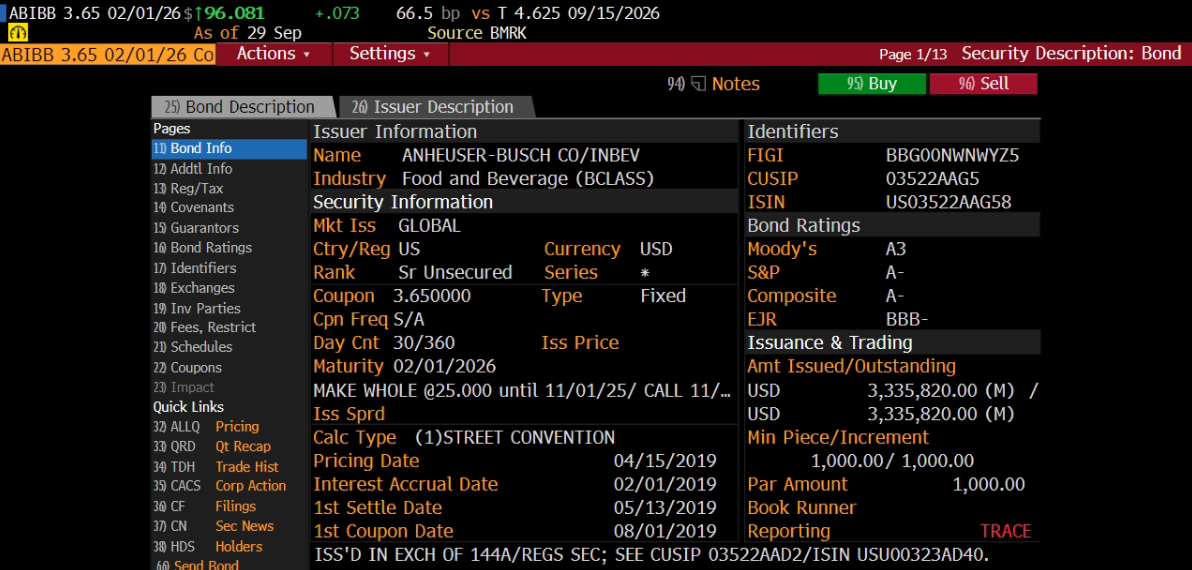This screenshot has height=570, width=1192.
Task: Click the Industry value Food and Beverage
Action: [x=528, y=179]
